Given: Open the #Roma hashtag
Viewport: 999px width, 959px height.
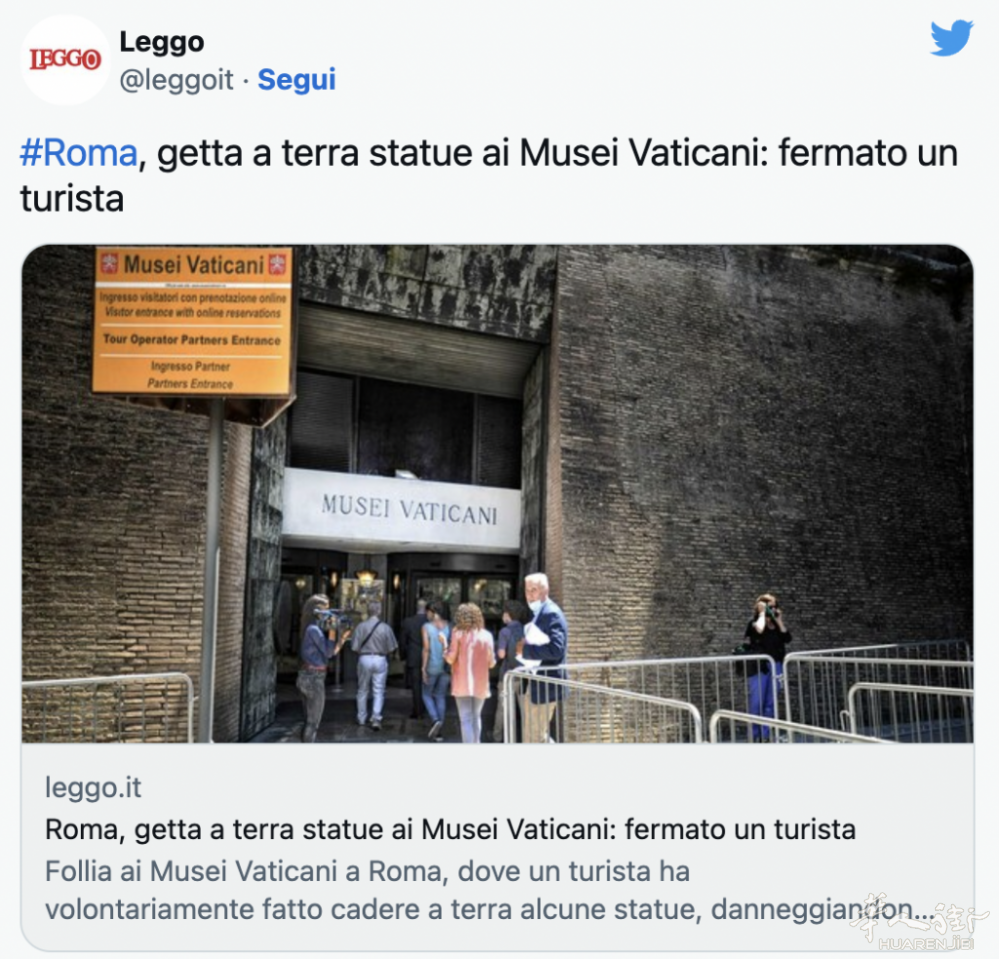Looking at the screenshot, I should (x=79, y=154).
